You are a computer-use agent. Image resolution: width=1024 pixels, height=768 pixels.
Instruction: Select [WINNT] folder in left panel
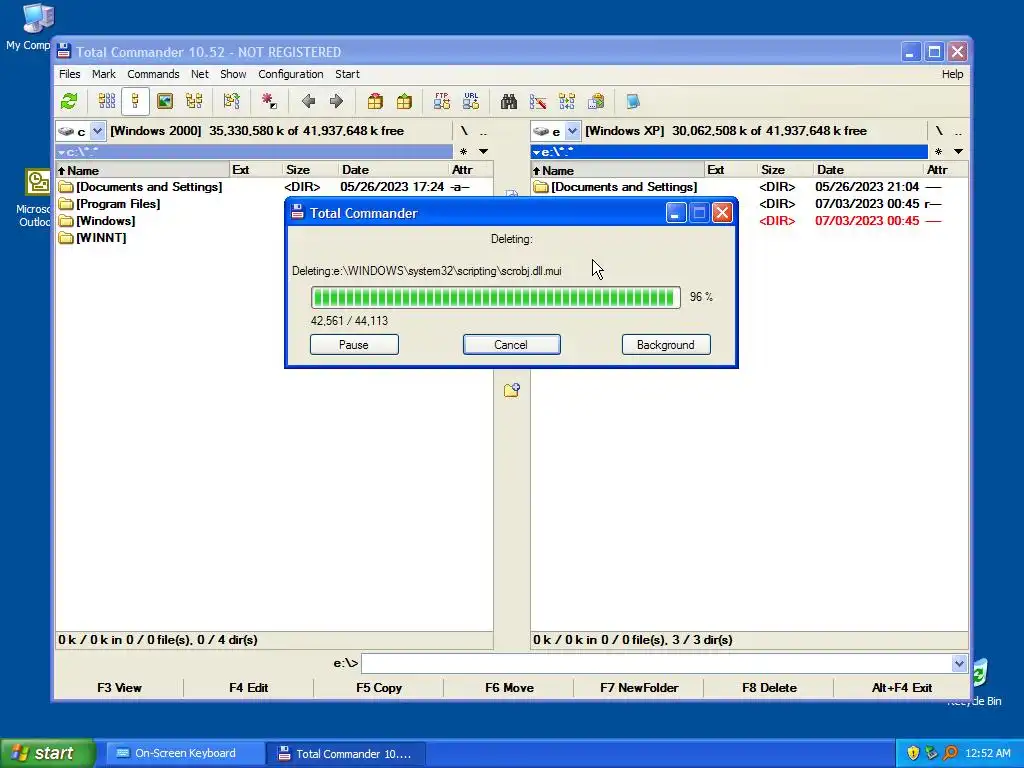click(x=101, y=238)
